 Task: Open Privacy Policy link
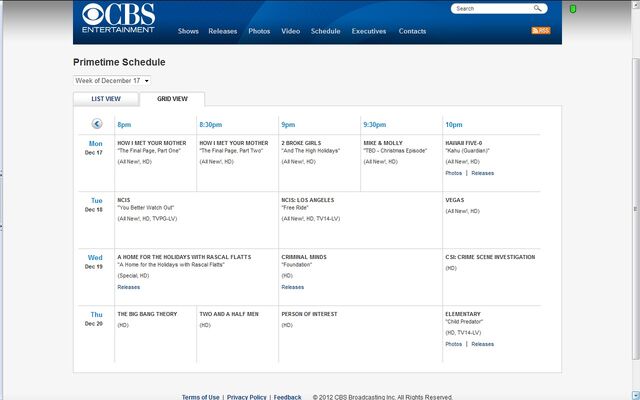point(247,397)
